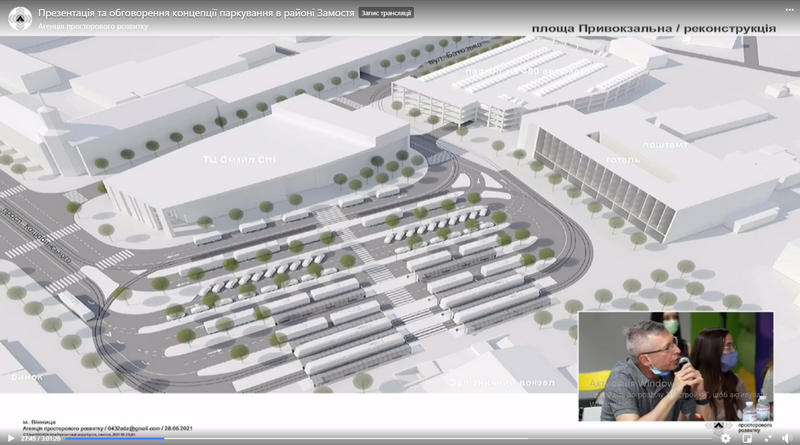
Task: Enter fullscreen mode in player
Action: click(769, 438)
